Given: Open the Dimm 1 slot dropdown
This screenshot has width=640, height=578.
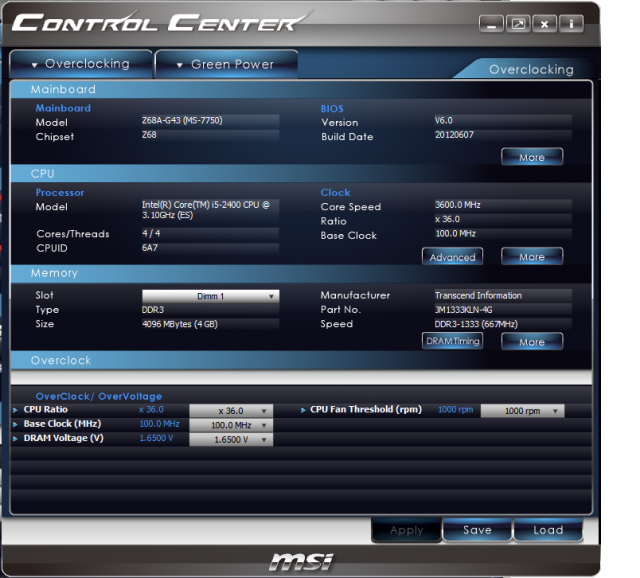Looking at the screenshot, I should [x=211, y=296].
